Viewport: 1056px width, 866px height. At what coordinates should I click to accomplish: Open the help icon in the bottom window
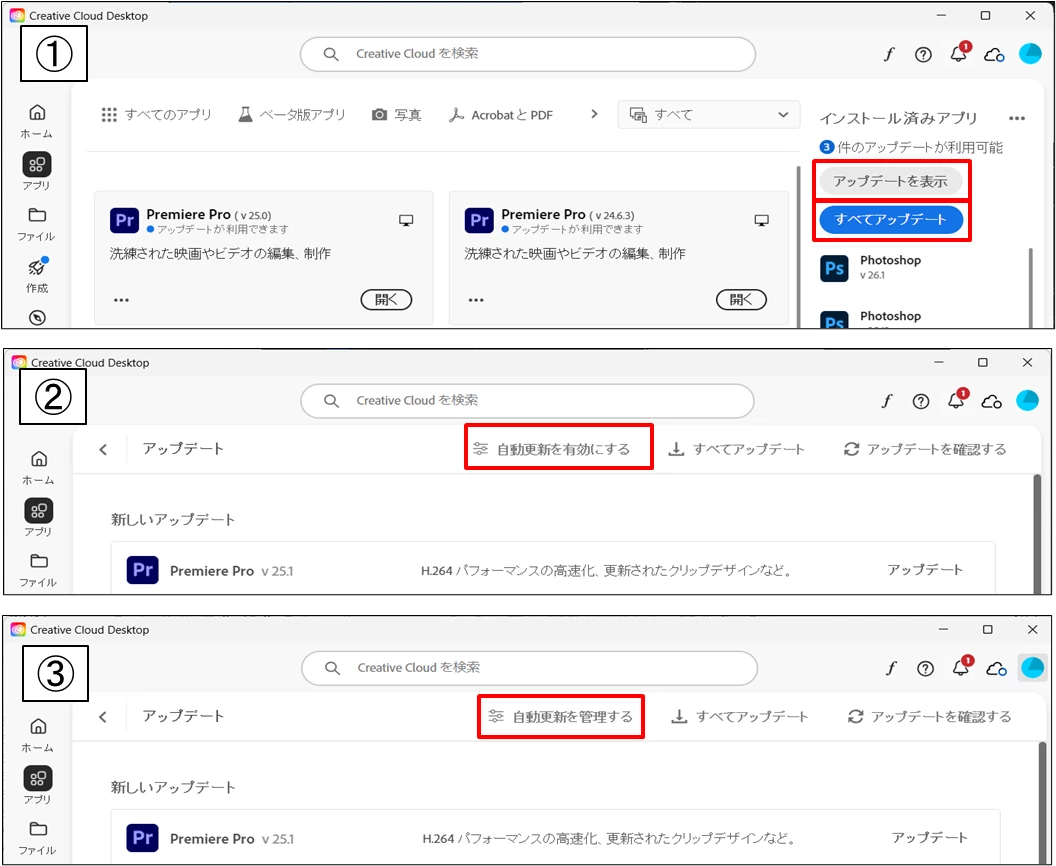925,669
